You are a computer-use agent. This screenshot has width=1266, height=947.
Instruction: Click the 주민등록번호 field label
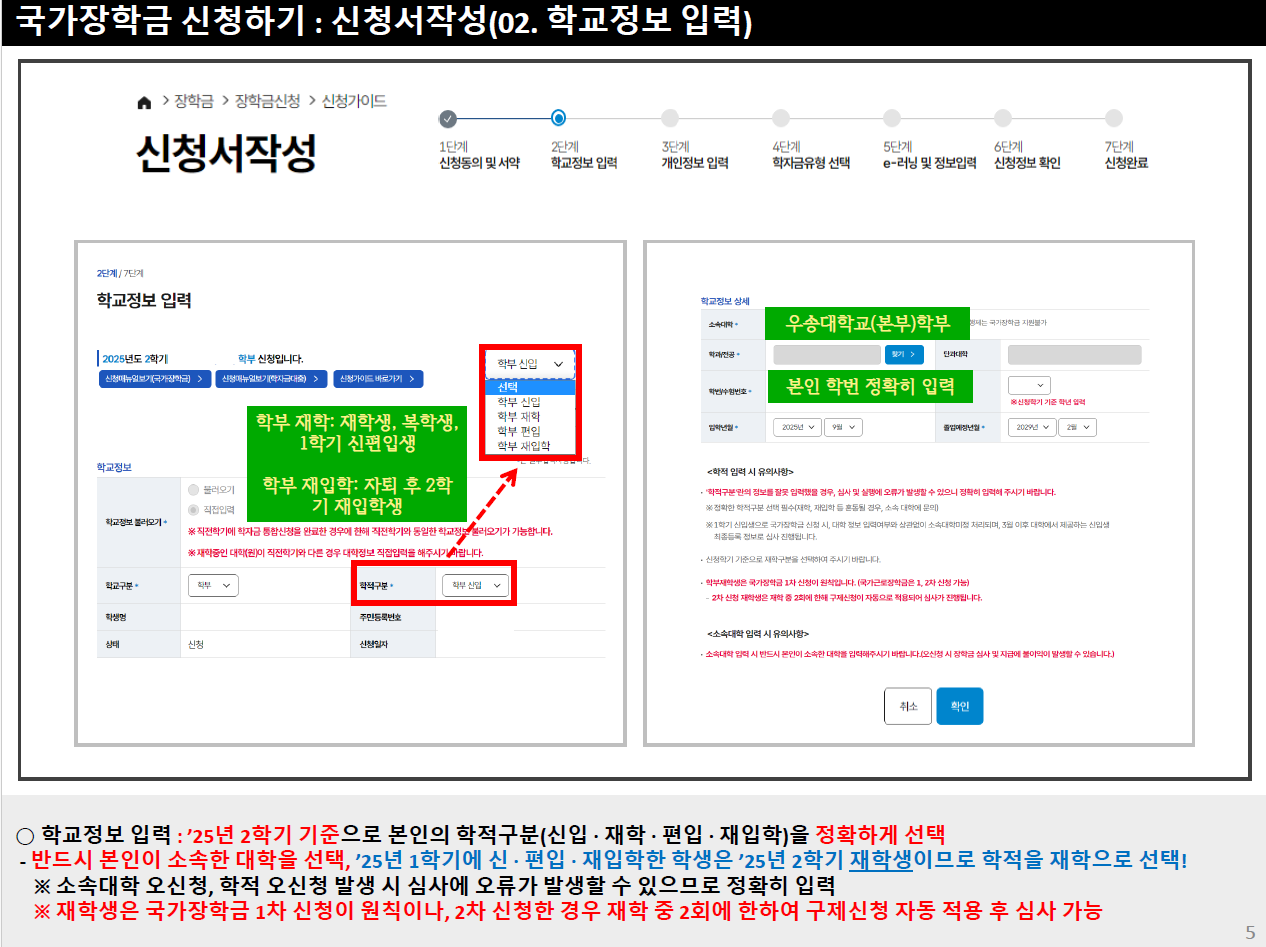coord(380,617)
